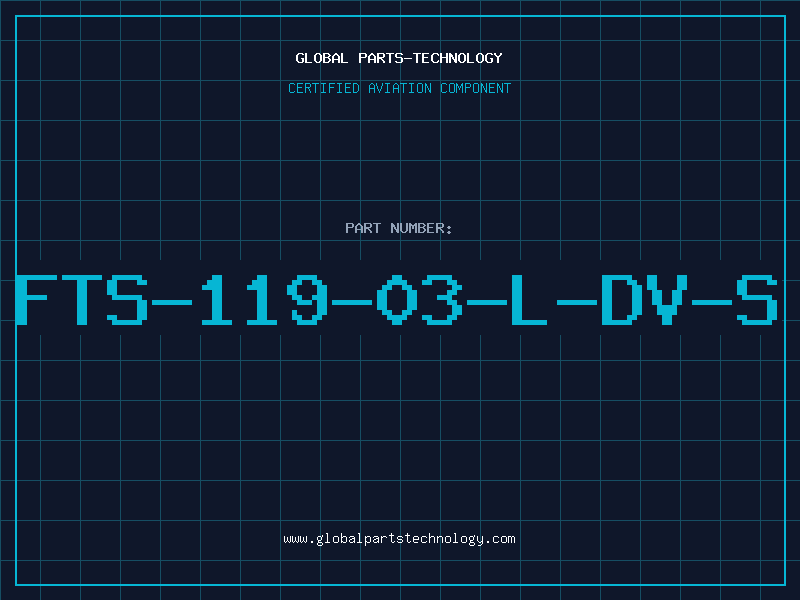
Task: Click the .com ending of the website address
Action: (x=499, y=539)
